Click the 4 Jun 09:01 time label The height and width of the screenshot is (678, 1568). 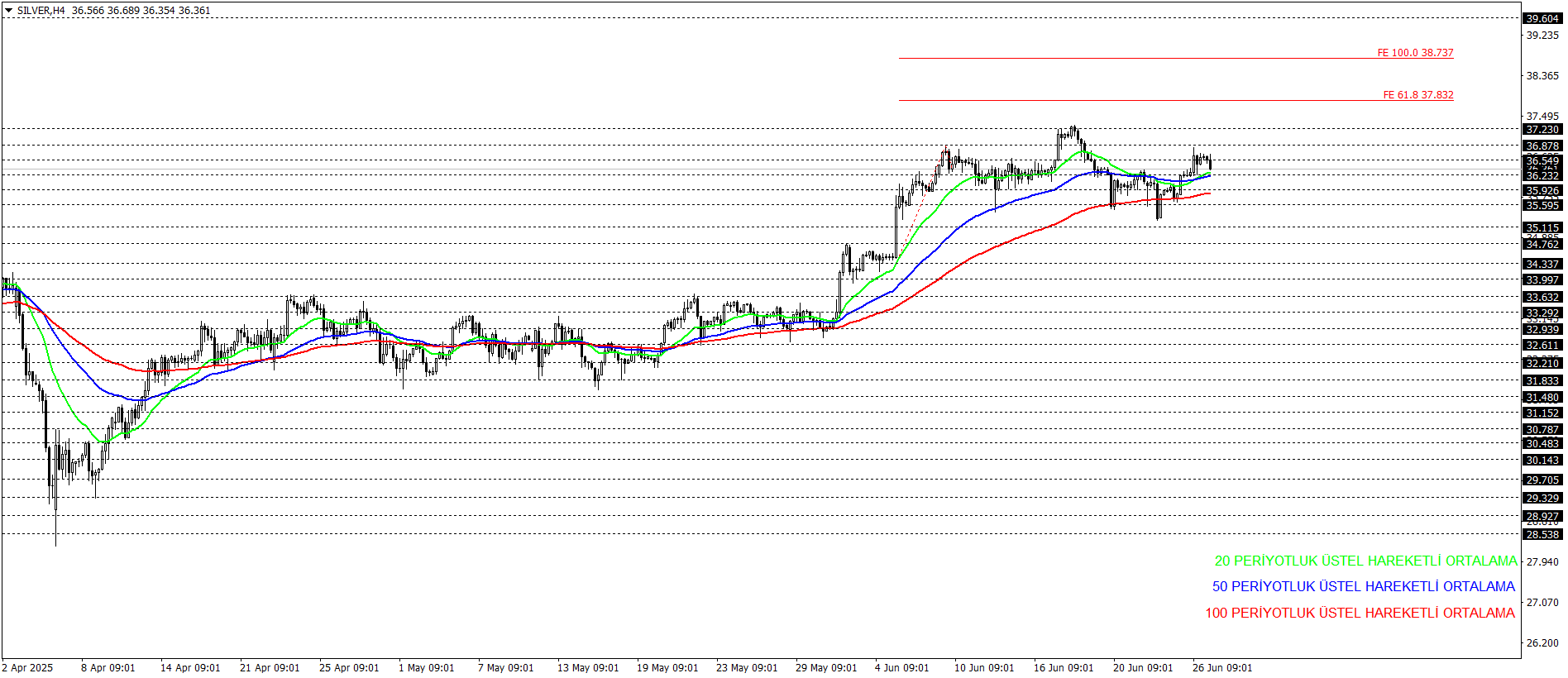click(x=901, y=668)
